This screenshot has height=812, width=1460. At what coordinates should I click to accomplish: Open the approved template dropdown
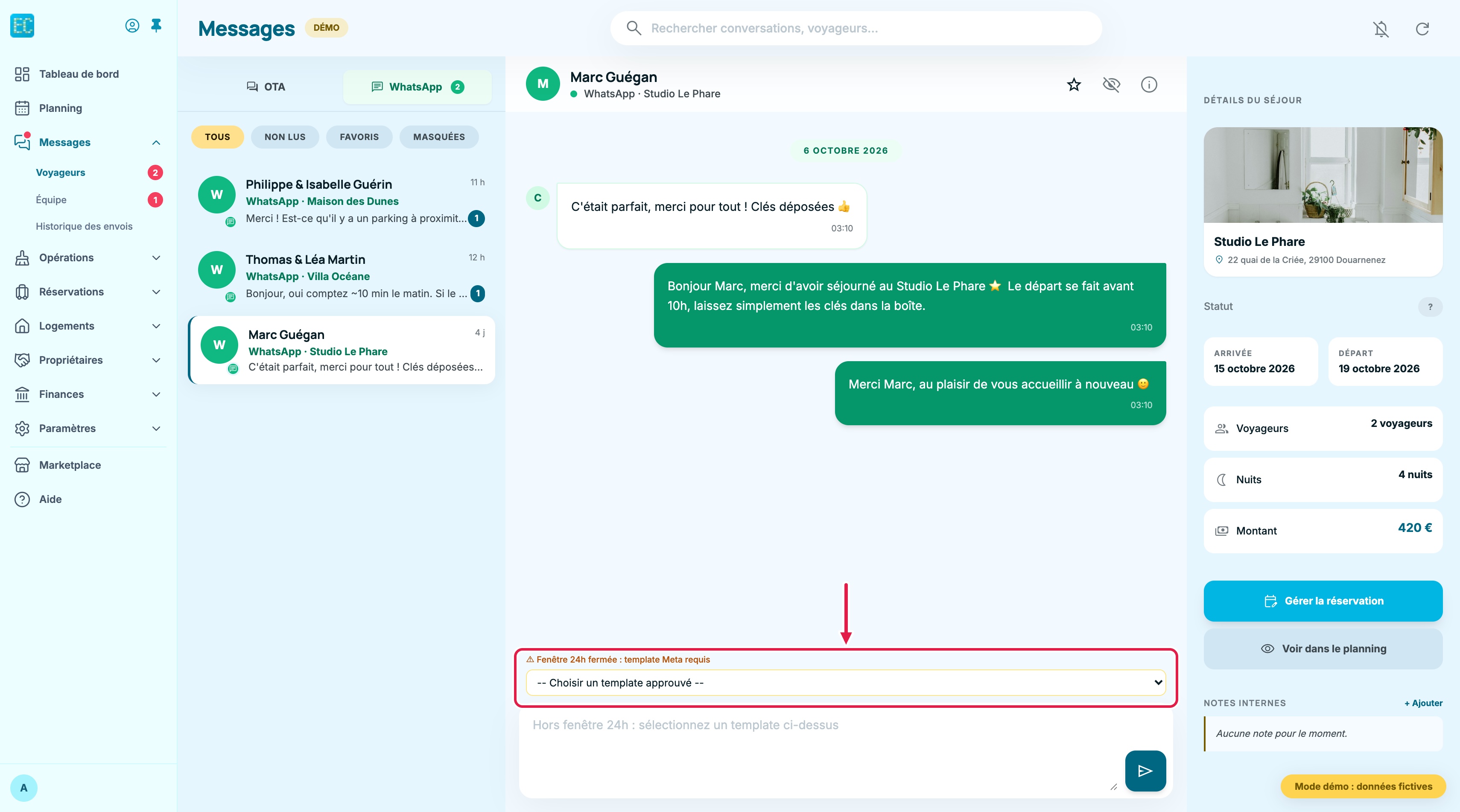point(846,683)
